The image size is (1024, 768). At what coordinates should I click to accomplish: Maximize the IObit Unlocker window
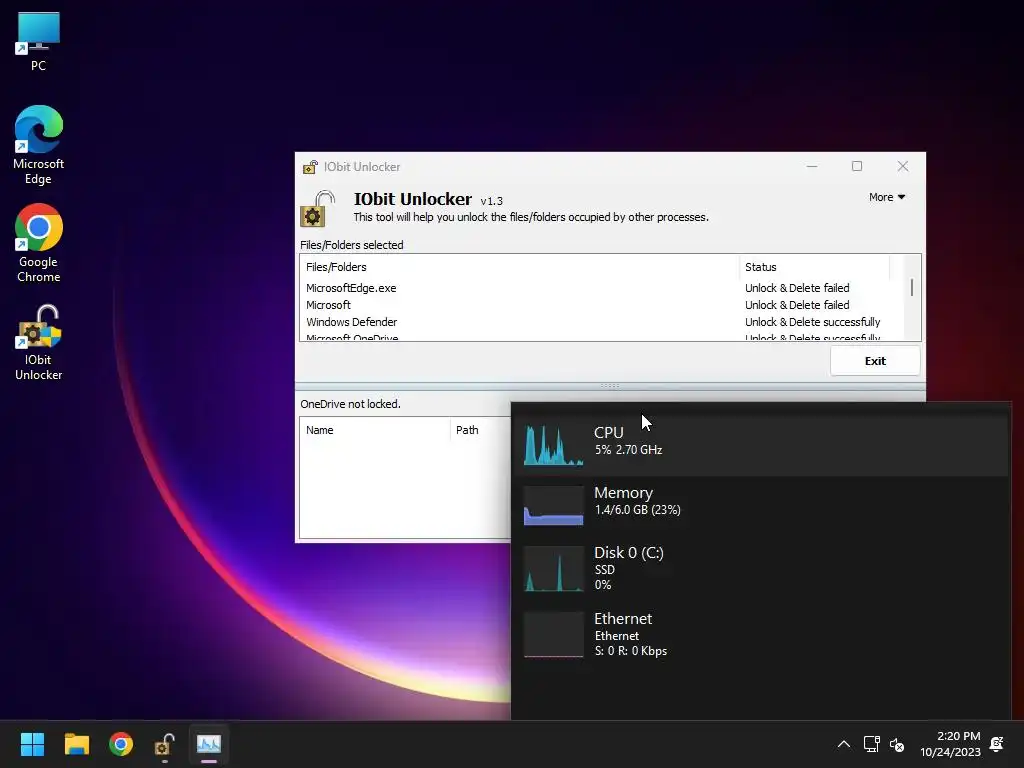click(857, 167)
